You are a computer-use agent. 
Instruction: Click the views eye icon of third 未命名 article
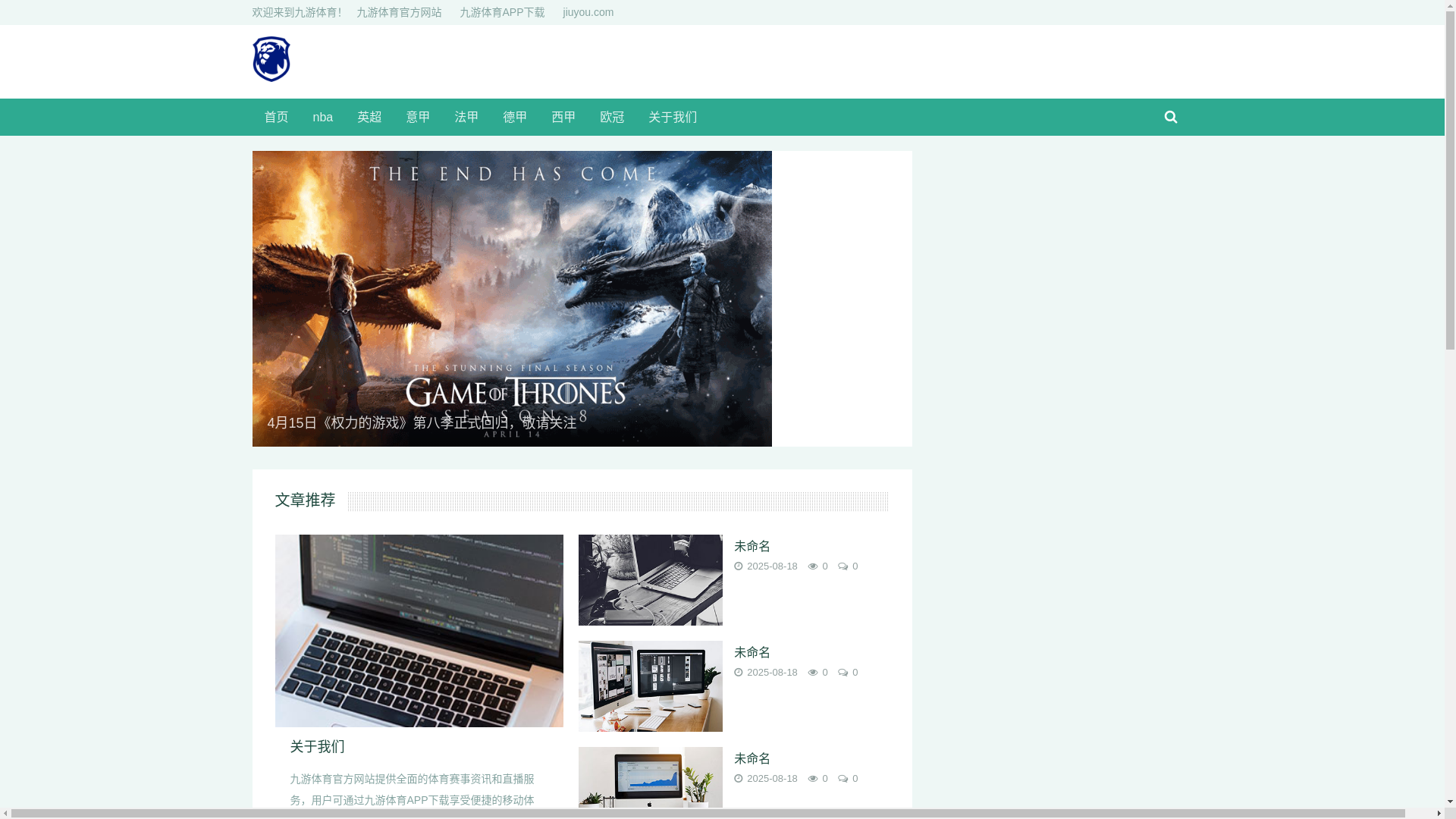click(812, 778)
